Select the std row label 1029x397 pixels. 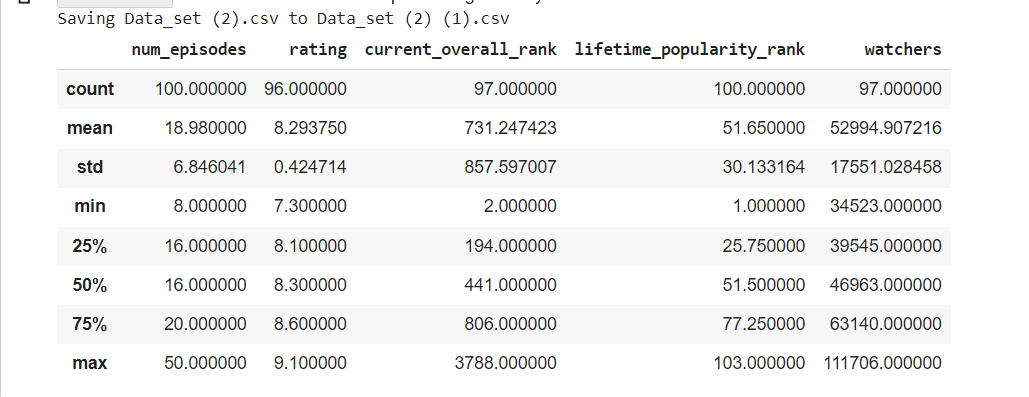point(90,167)
